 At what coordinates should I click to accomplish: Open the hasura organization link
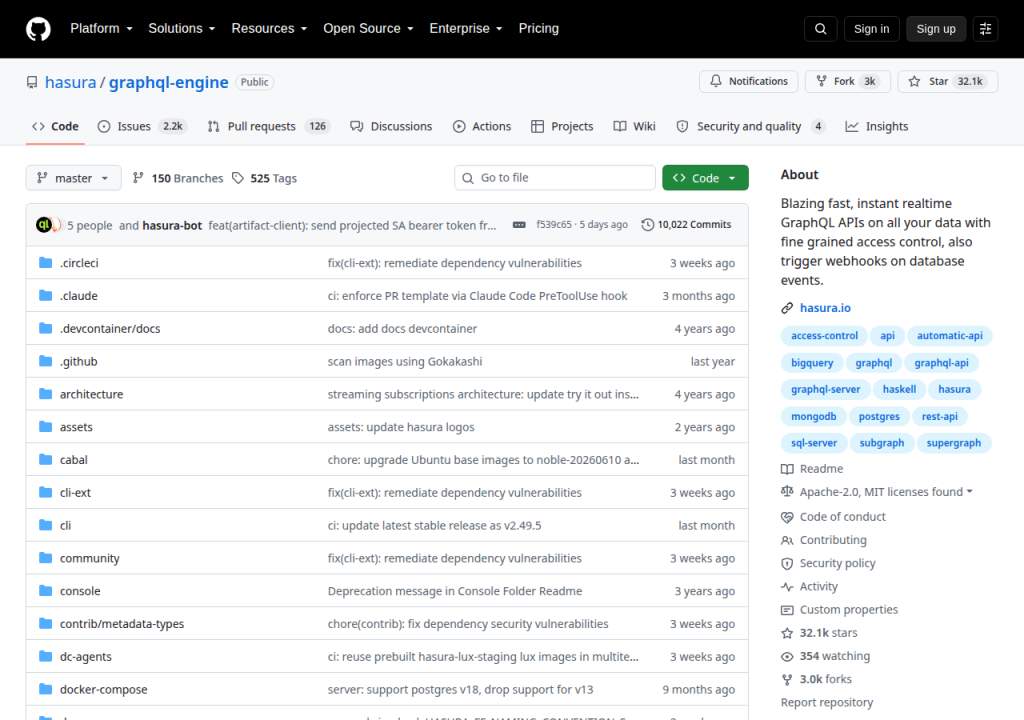[71, 82]
